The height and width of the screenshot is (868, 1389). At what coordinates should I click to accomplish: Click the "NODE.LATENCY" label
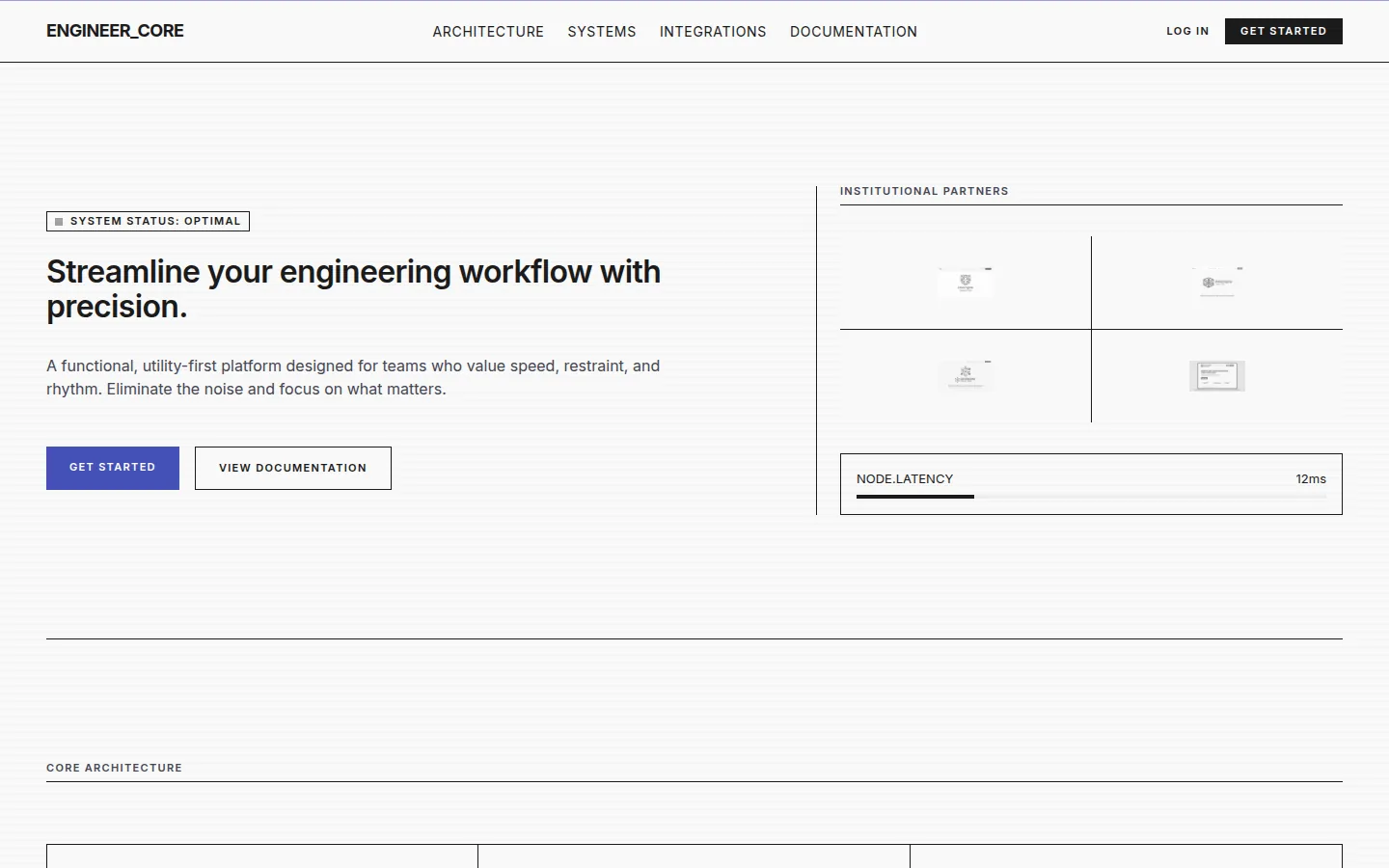tap(905, 479)
